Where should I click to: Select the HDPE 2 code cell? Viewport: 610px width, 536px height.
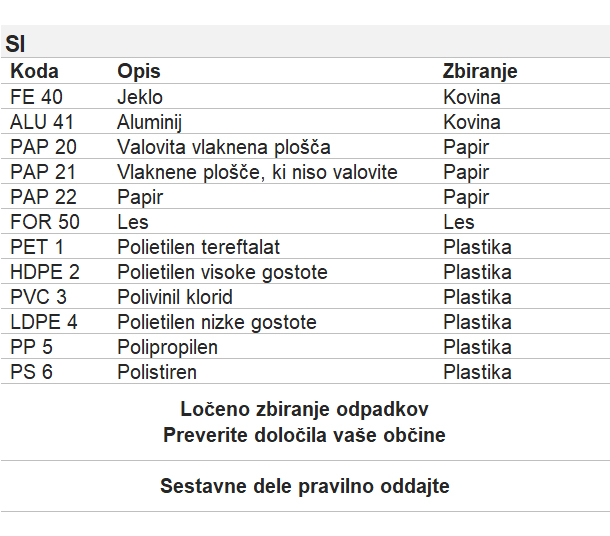[45, 272]
